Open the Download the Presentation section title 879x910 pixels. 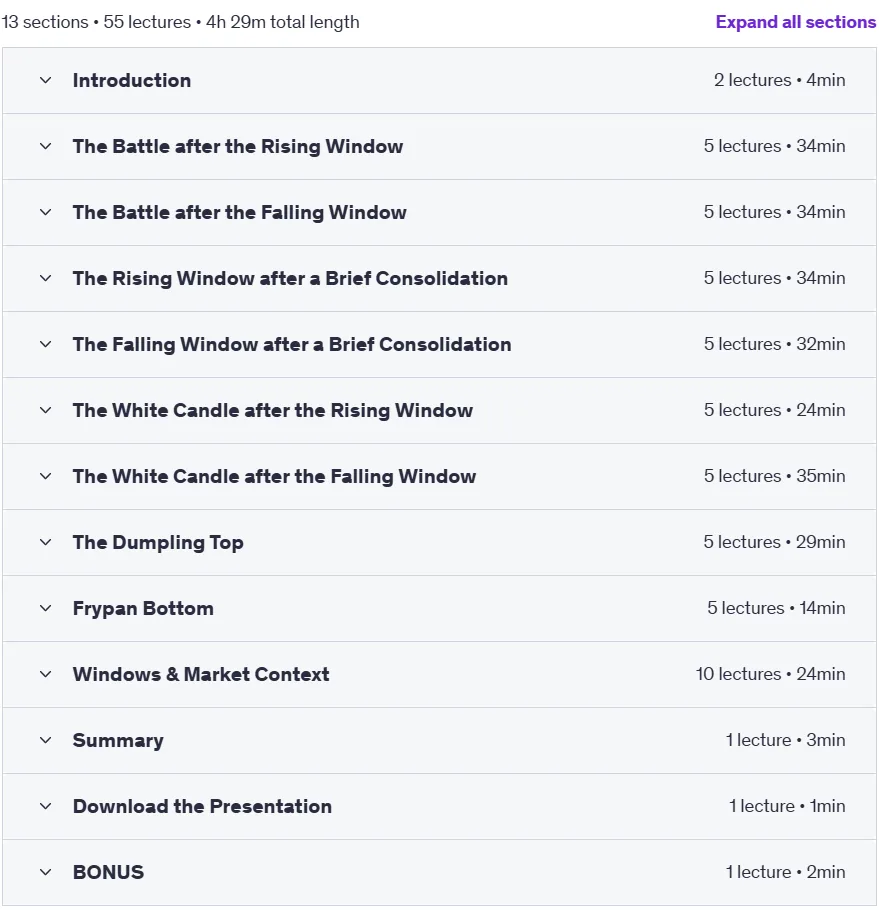coord(202,806)
